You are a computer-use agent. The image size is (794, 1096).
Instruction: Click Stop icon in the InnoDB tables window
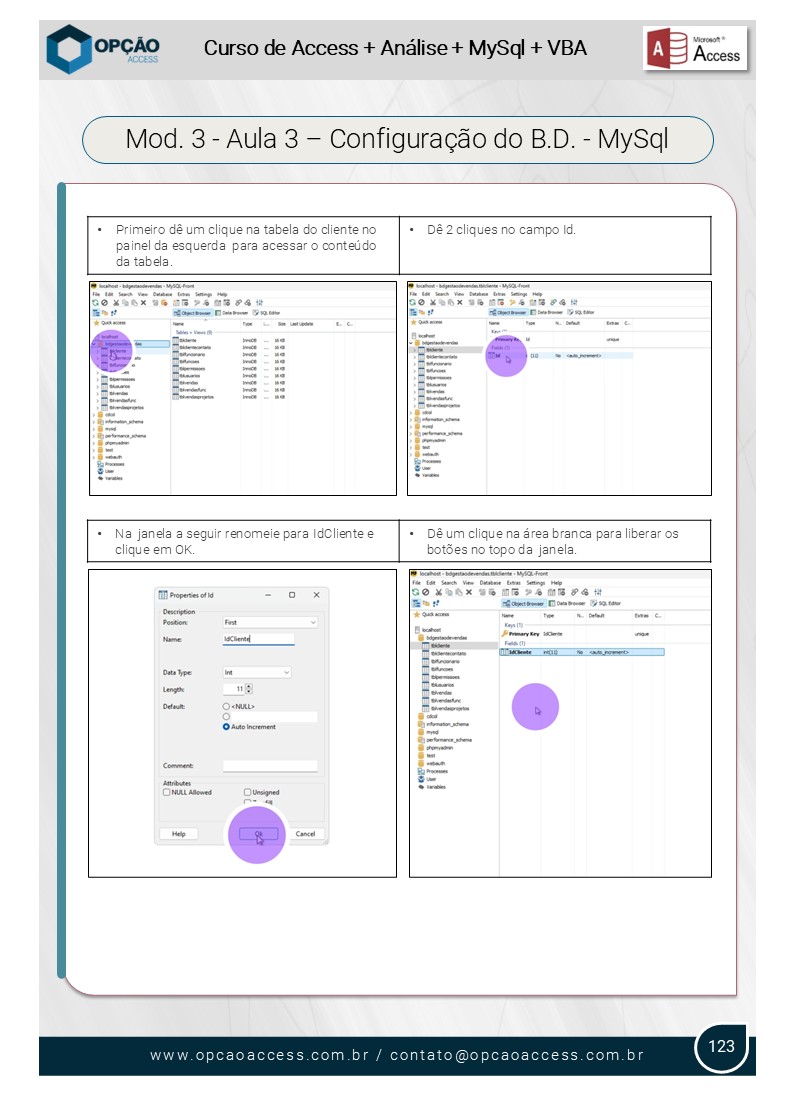point(105,303)
